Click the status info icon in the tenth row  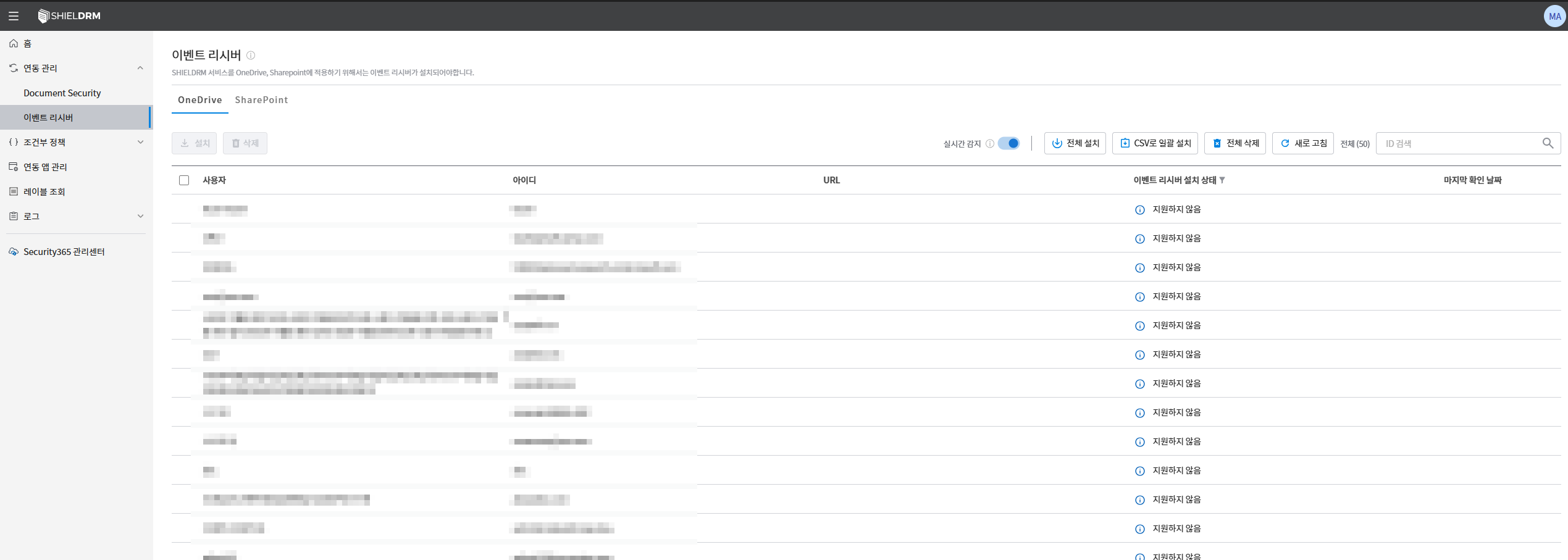pyautogui.click(x=1140, y=471)
